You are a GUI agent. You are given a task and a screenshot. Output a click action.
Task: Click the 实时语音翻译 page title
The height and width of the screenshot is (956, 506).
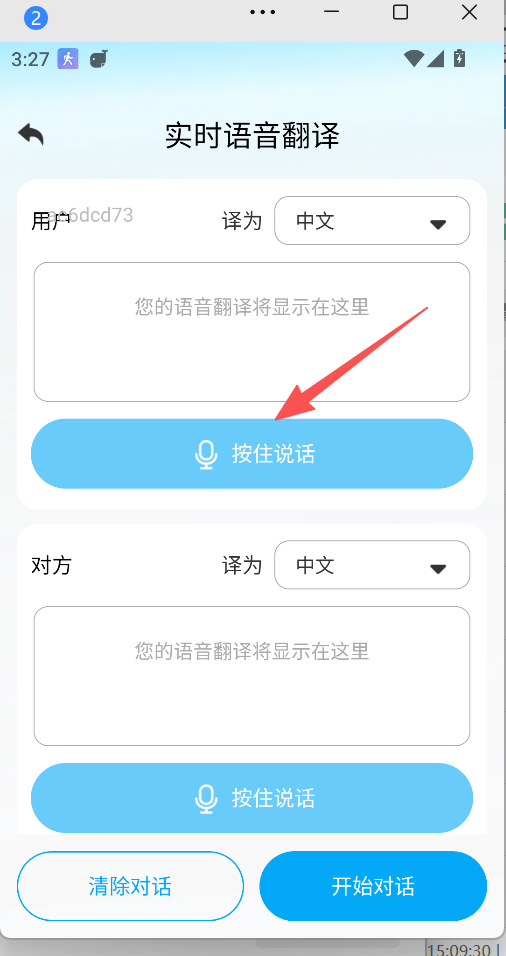(x=252, y=135)
